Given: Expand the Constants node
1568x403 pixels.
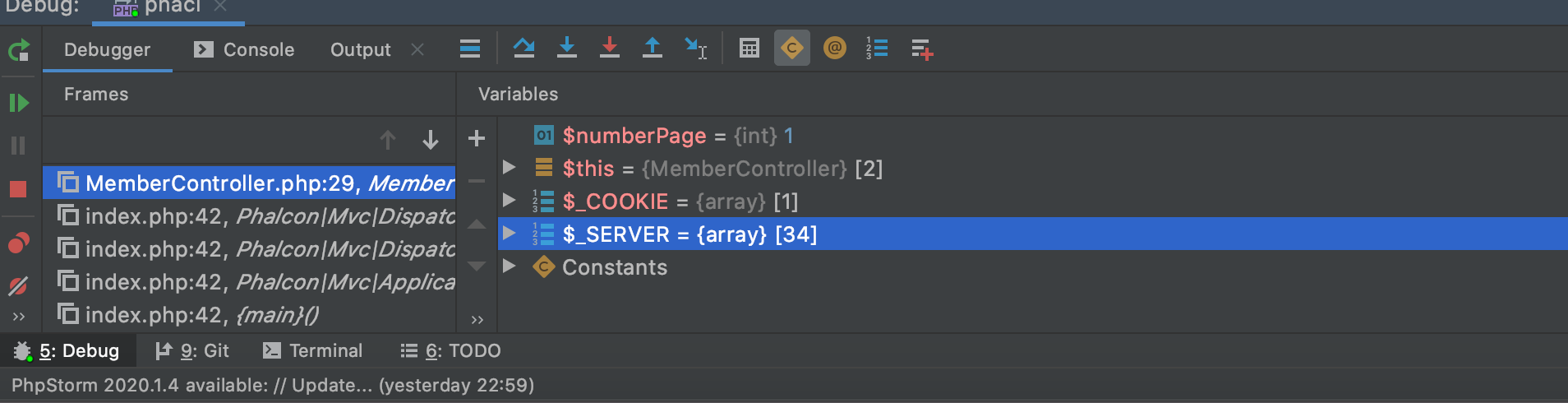Looking at the screenshot, I should (x=510, y=266).
